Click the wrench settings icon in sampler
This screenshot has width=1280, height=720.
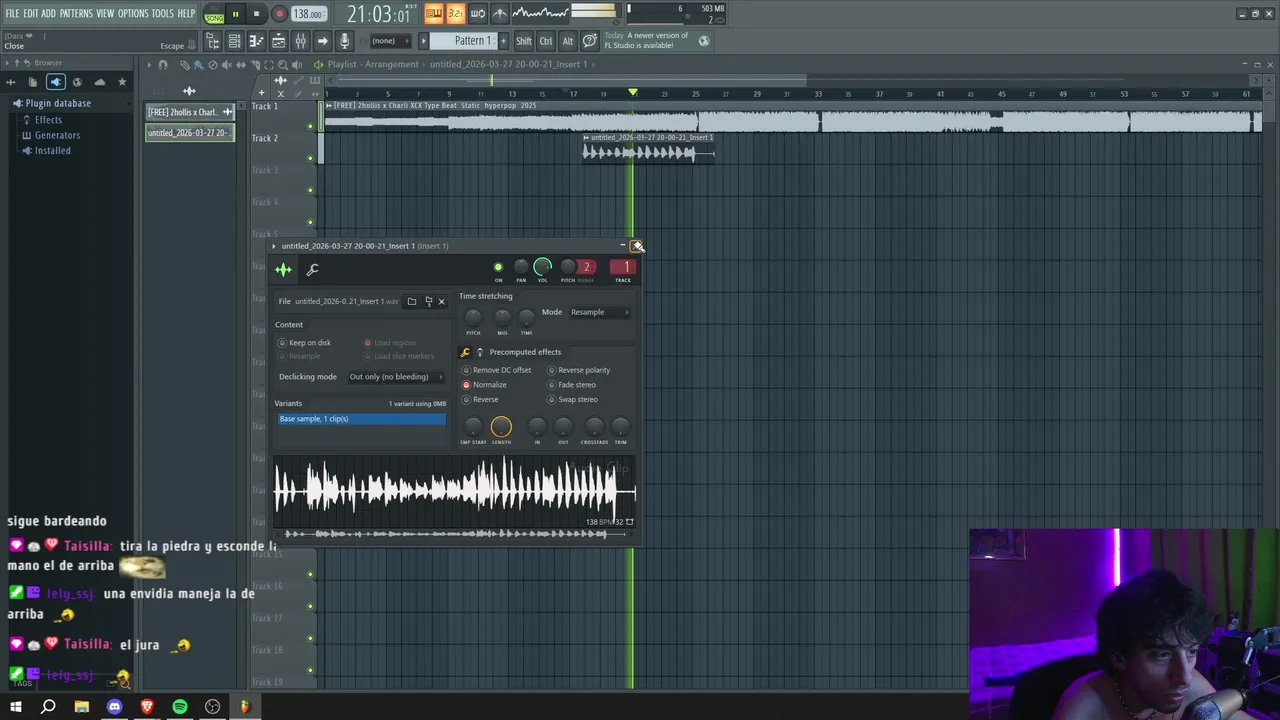pos(312,269)
